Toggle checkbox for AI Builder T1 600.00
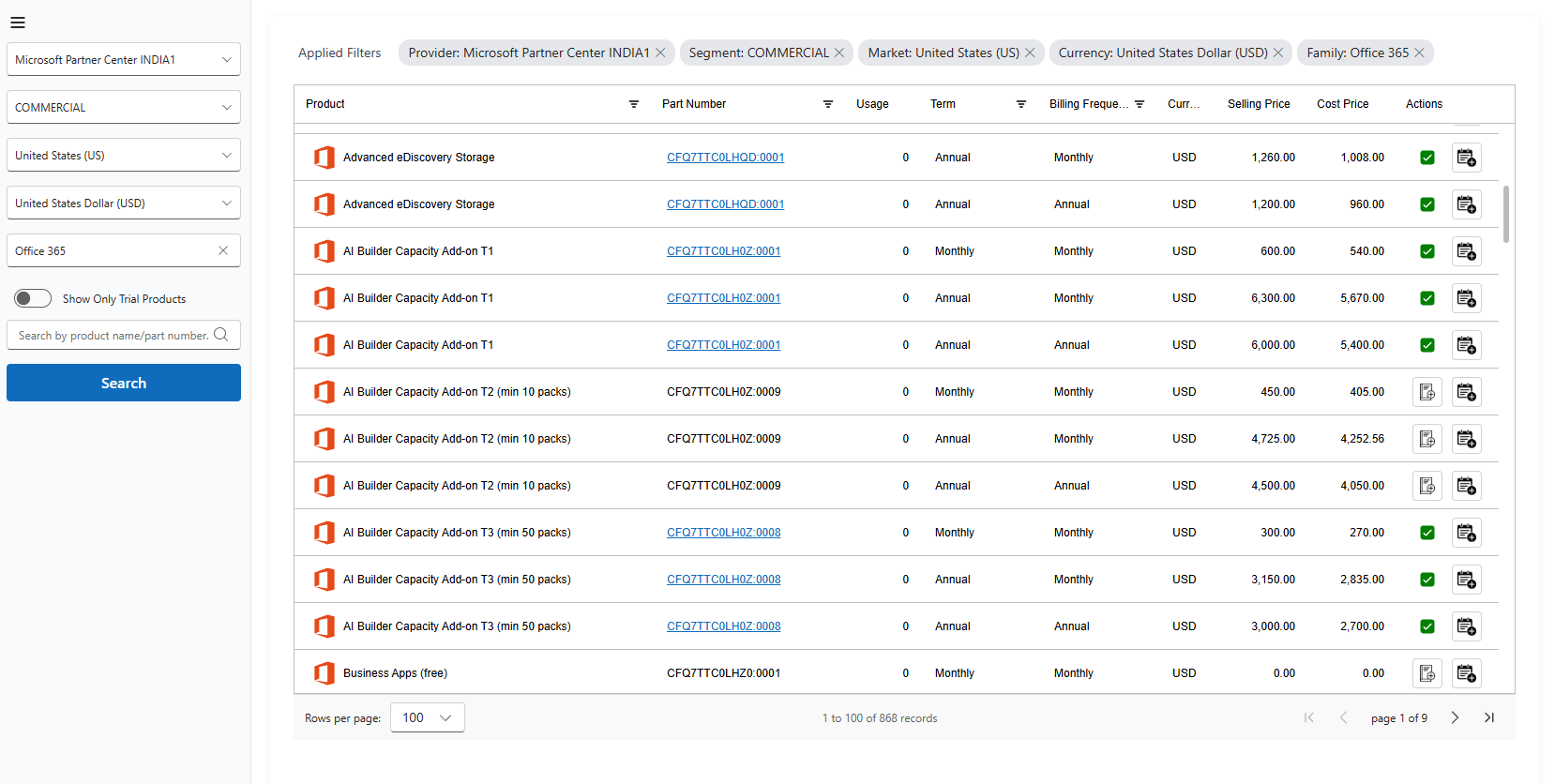The width and height of the screenshot is (1555, 784). coord(1427,251)
